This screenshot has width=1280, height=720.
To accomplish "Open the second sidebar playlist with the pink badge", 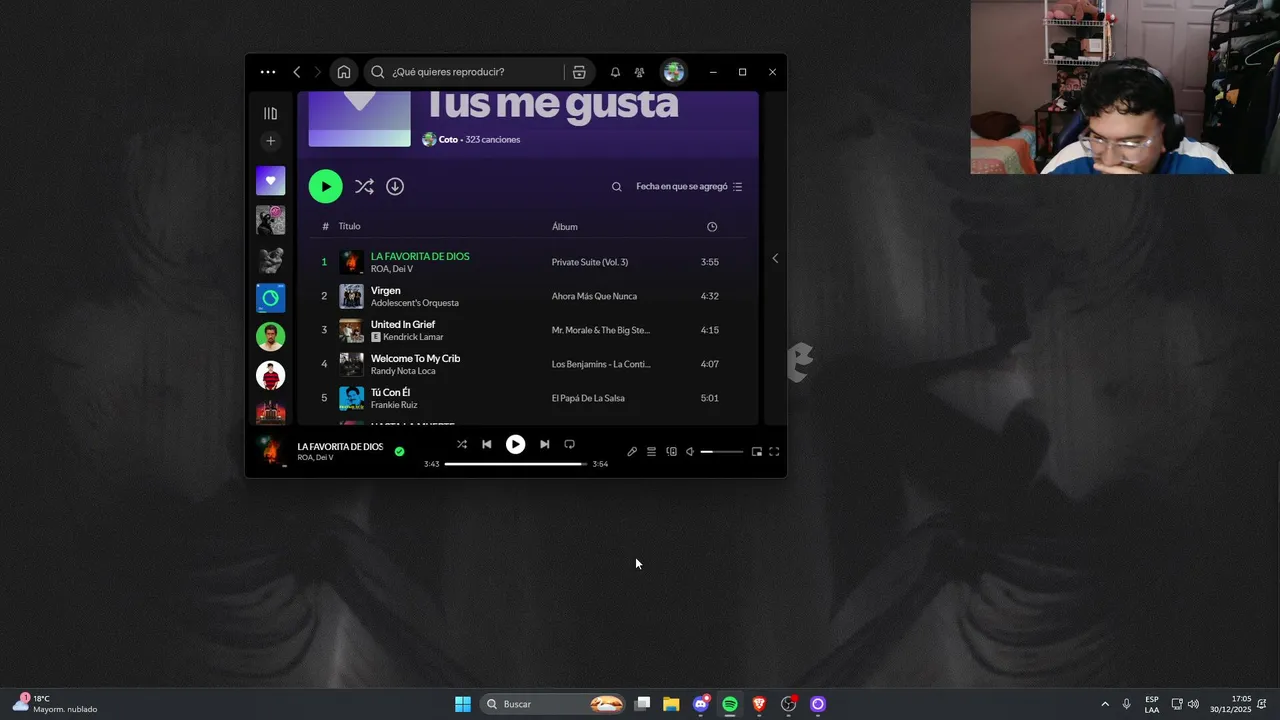I will (270, 220).
